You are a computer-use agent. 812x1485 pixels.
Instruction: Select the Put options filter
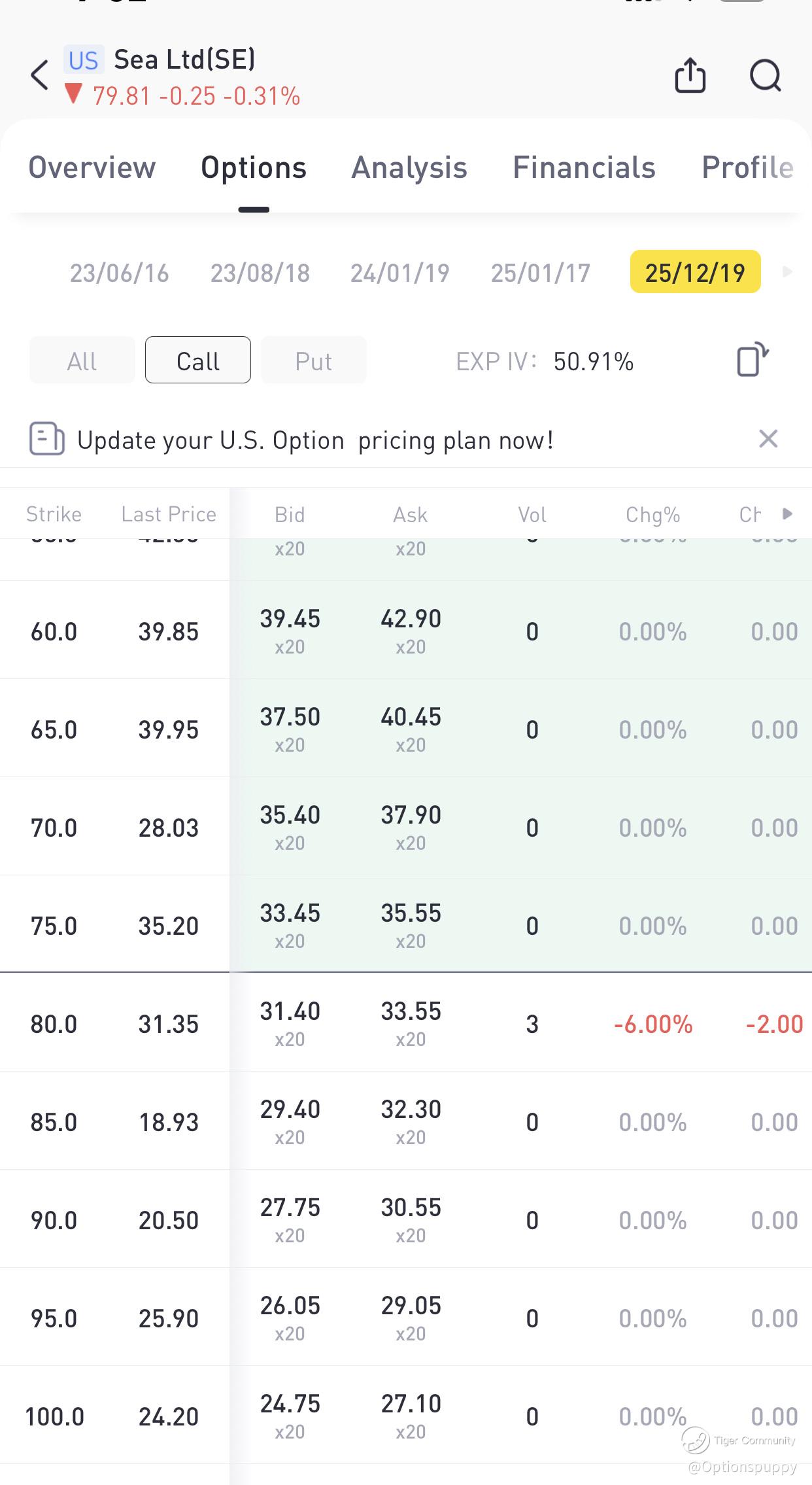click(313, 360)
